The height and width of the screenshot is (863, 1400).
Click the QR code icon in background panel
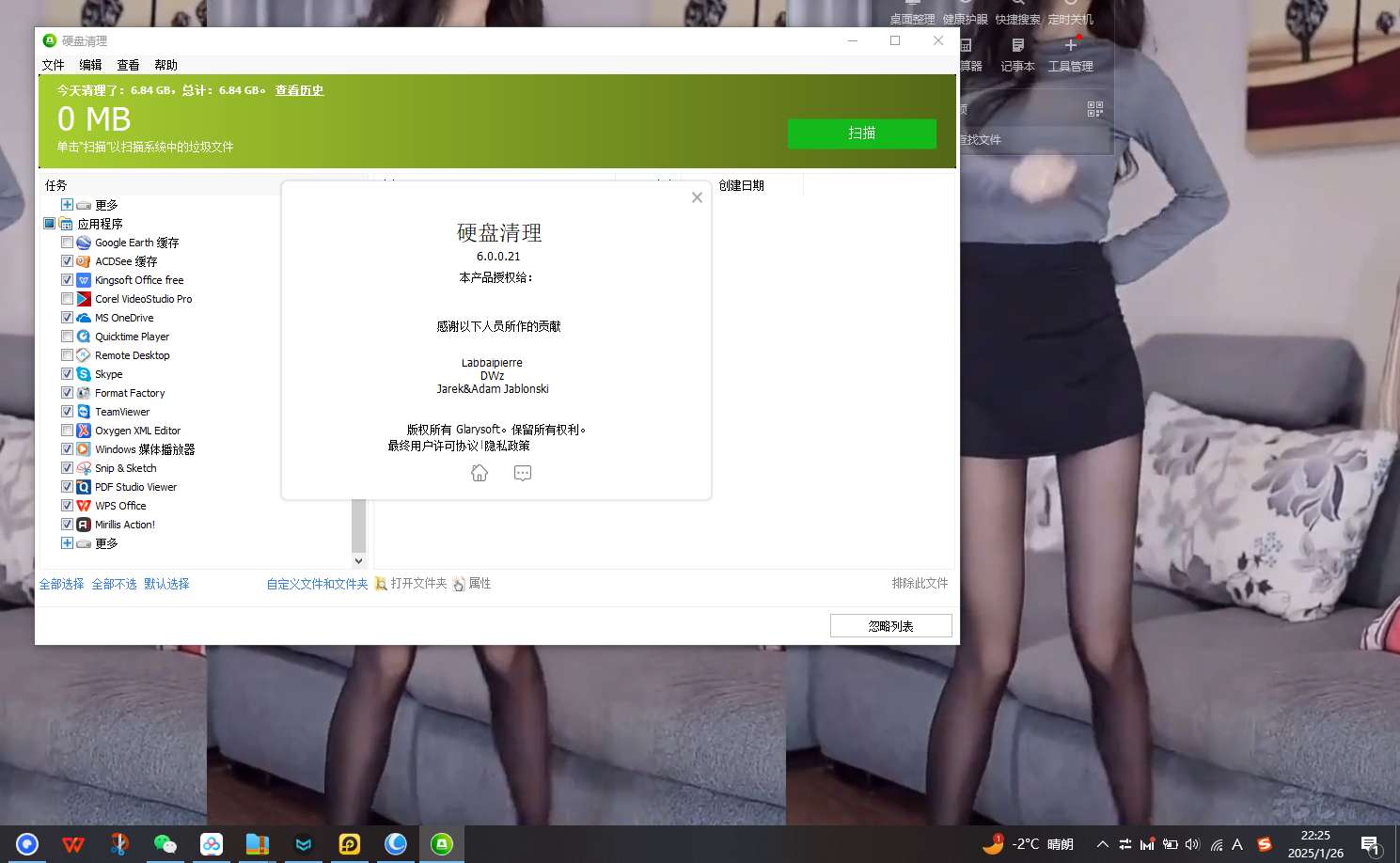pos(1094,110)
